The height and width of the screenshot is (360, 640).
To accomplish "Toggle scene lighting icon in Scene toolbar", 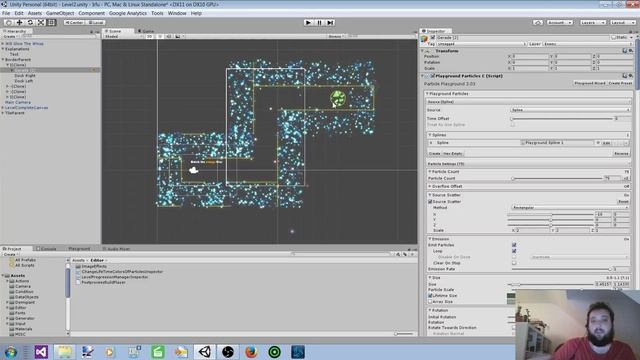I will [x=160, y=36].
